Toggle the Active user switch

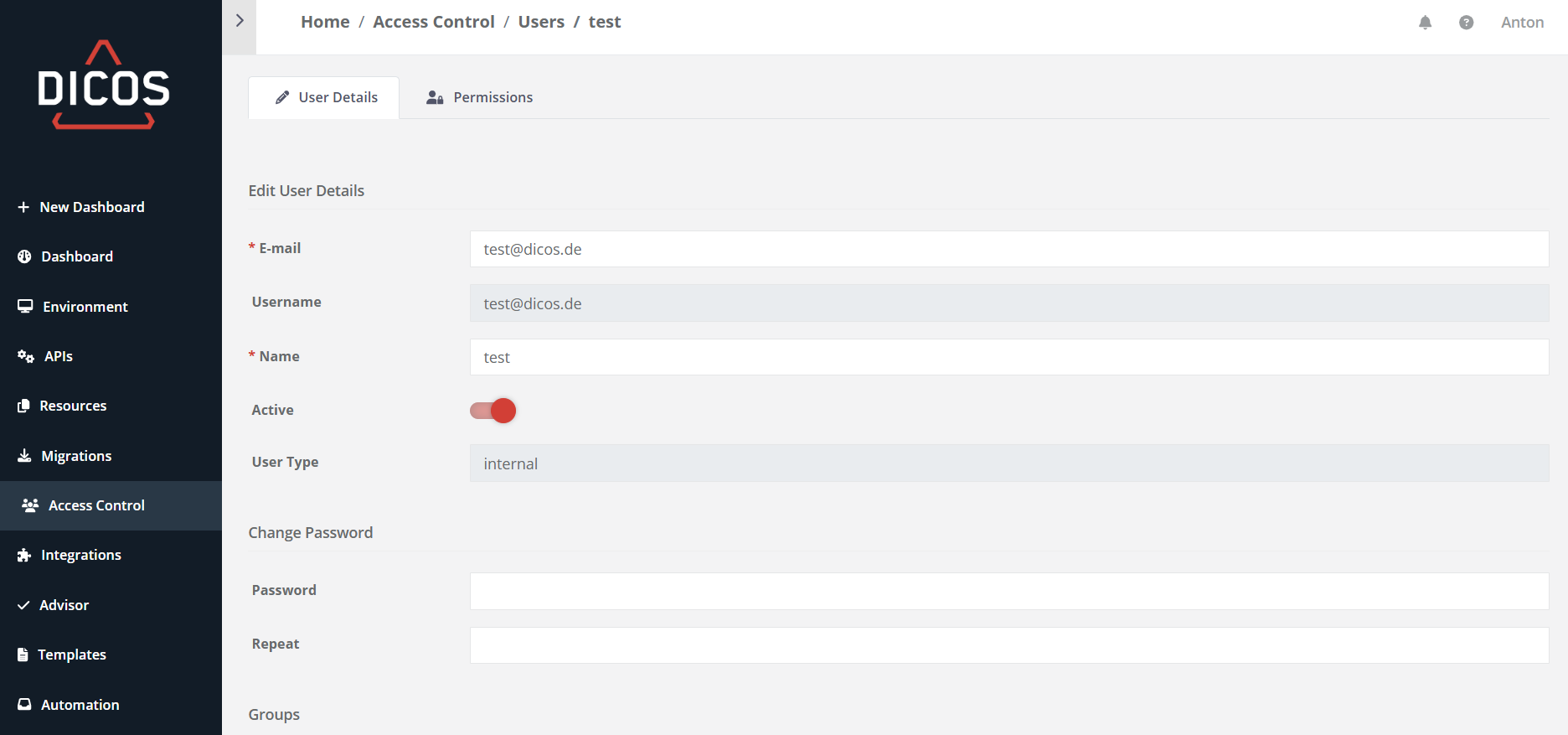[x=493, y=411]
